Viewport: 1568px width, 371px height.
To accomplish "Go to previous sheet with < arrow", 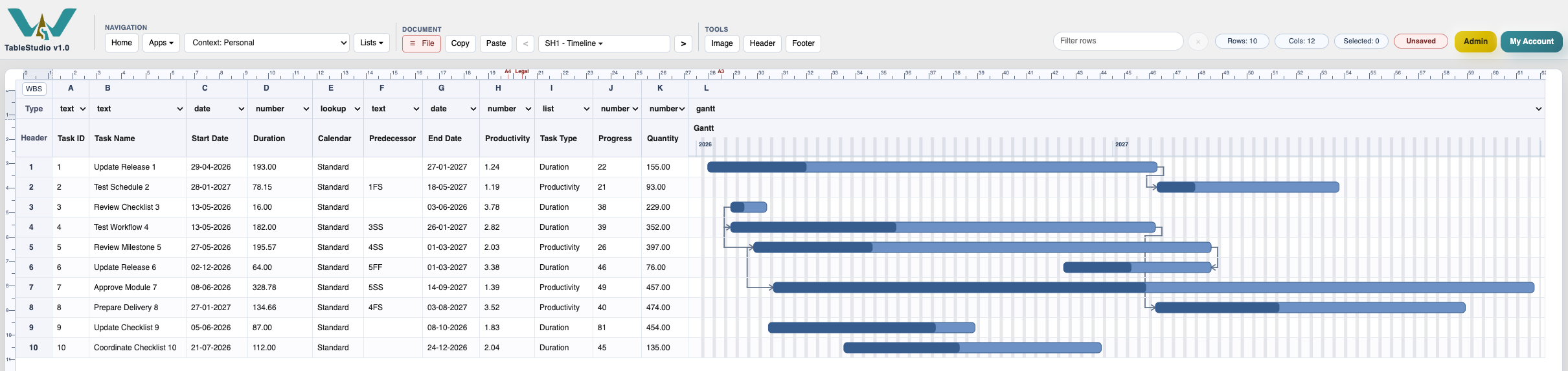I will pos(525,43).
